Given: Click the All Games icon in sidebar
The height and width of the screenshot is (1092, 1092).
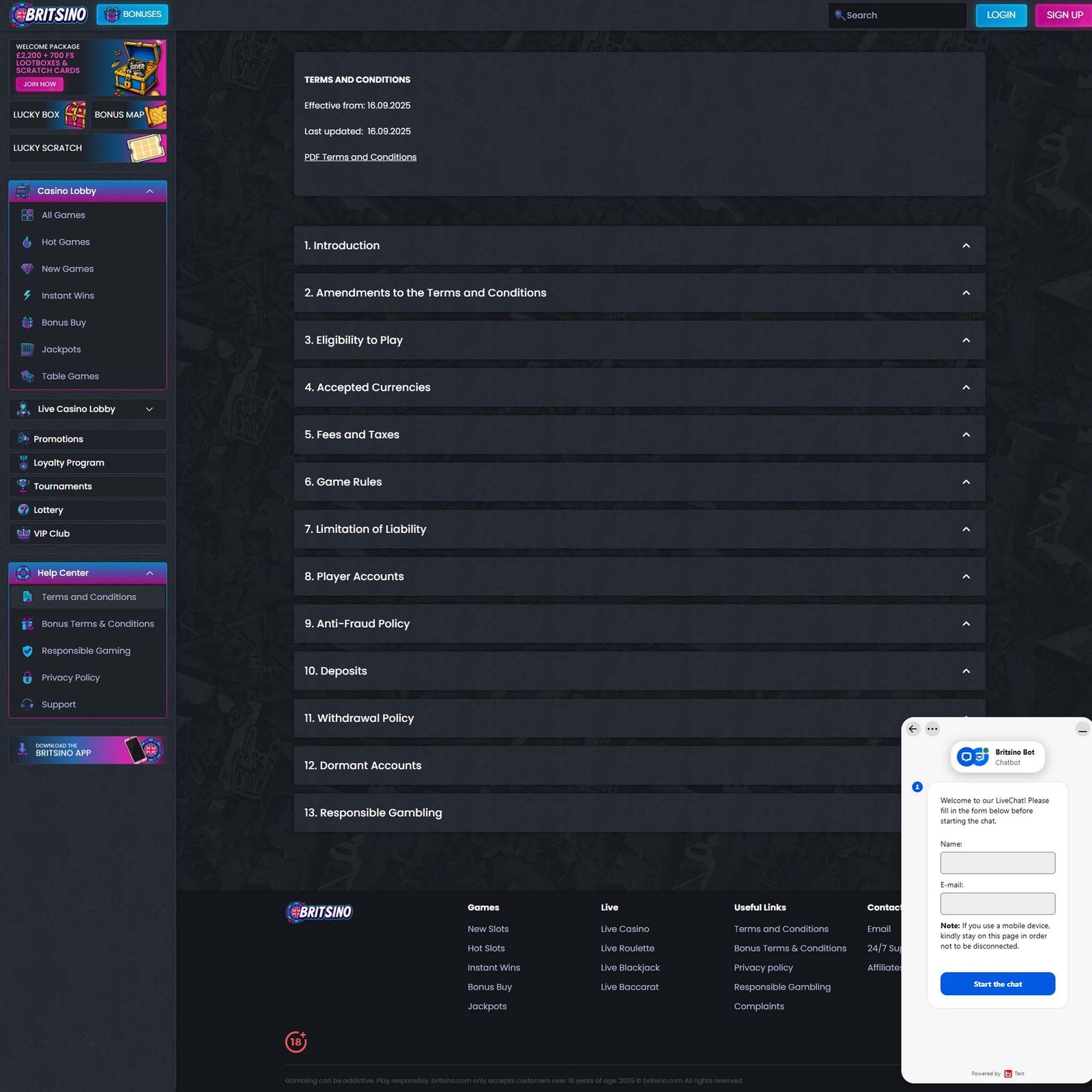Looking at the screenshot, I should (x=27, y=215).
